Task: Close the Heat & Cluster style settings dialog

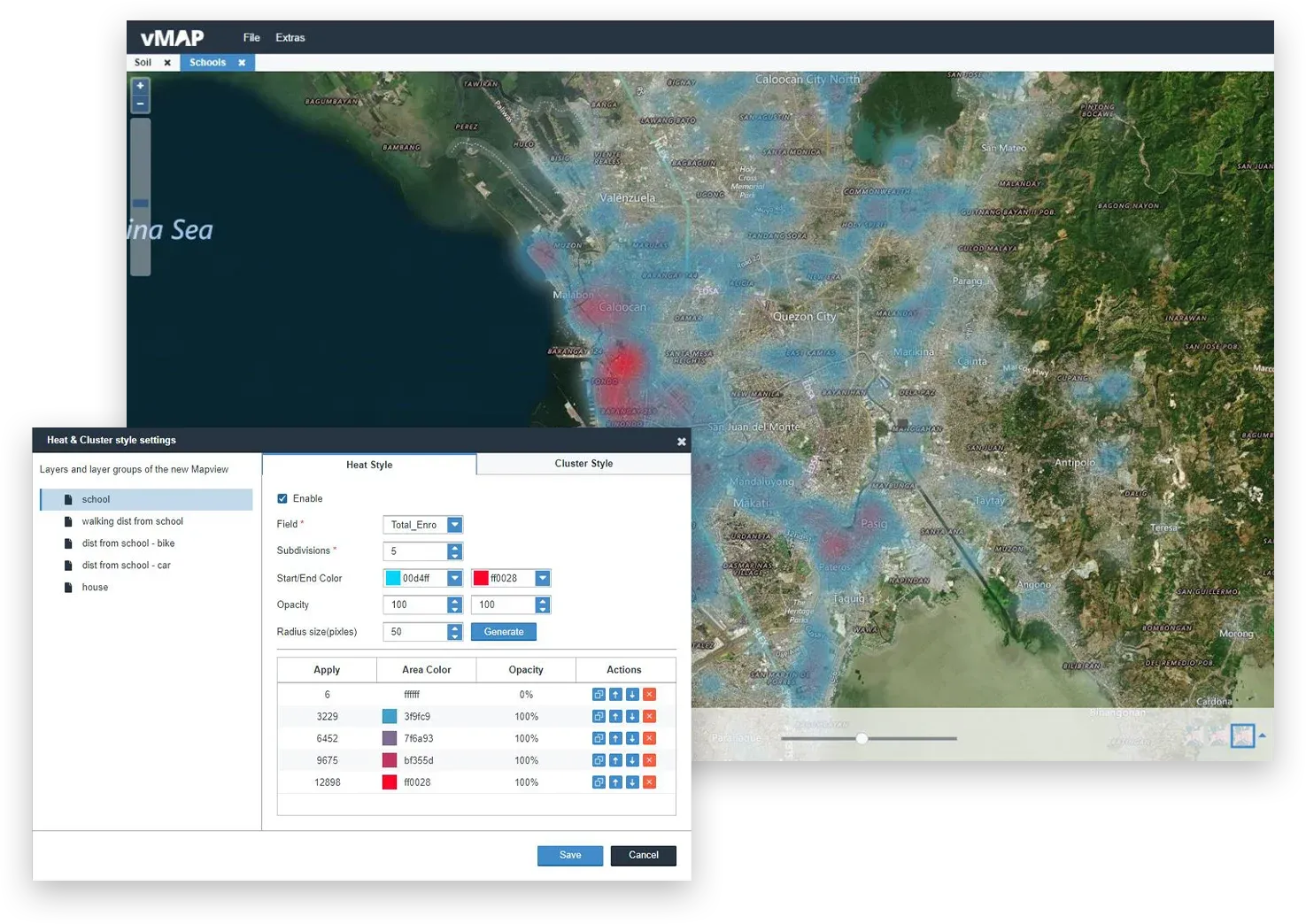Action: point(681,441)
